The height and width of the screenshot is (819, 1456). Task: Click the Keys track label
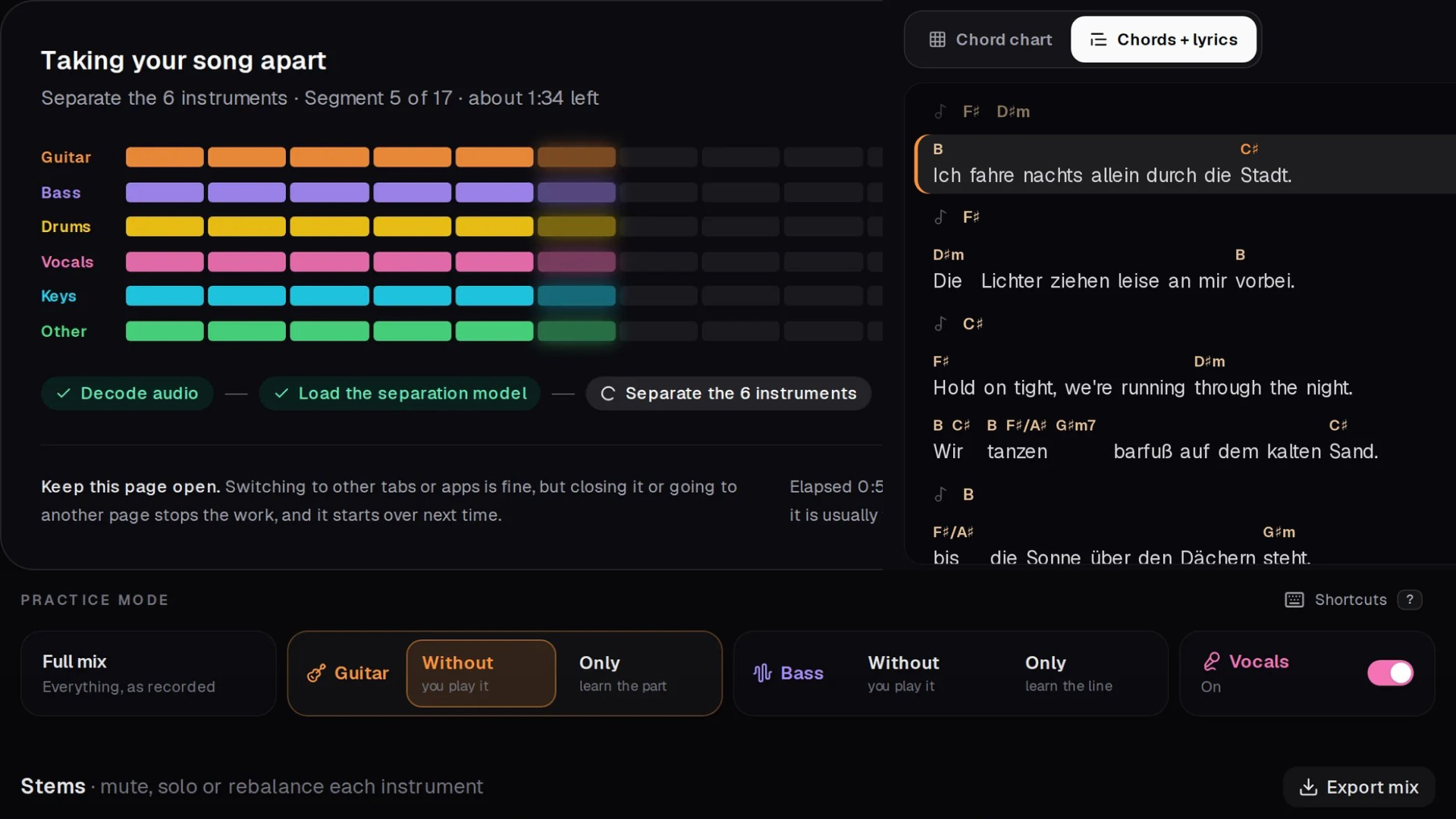[58, 297]
